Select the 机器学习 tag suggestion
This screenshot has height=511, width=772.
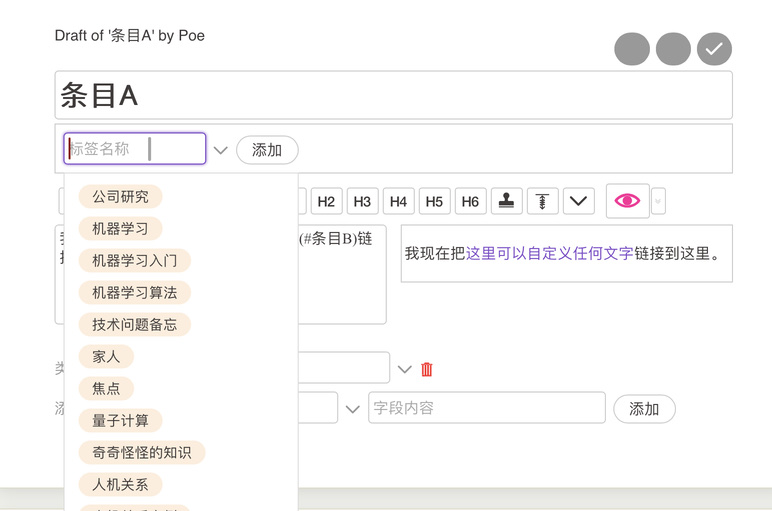coord(121,229)
